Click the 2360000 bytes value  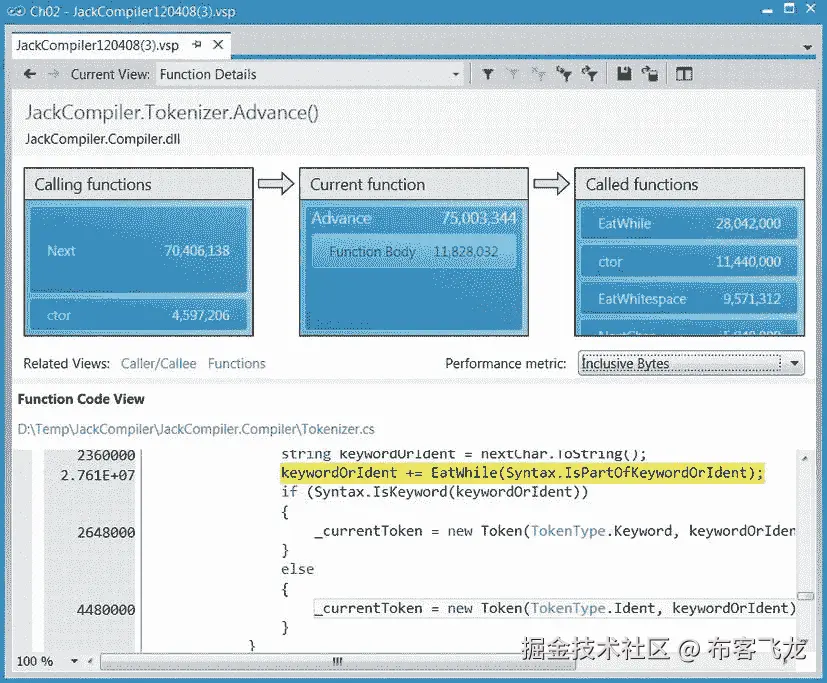pos(106,455)
